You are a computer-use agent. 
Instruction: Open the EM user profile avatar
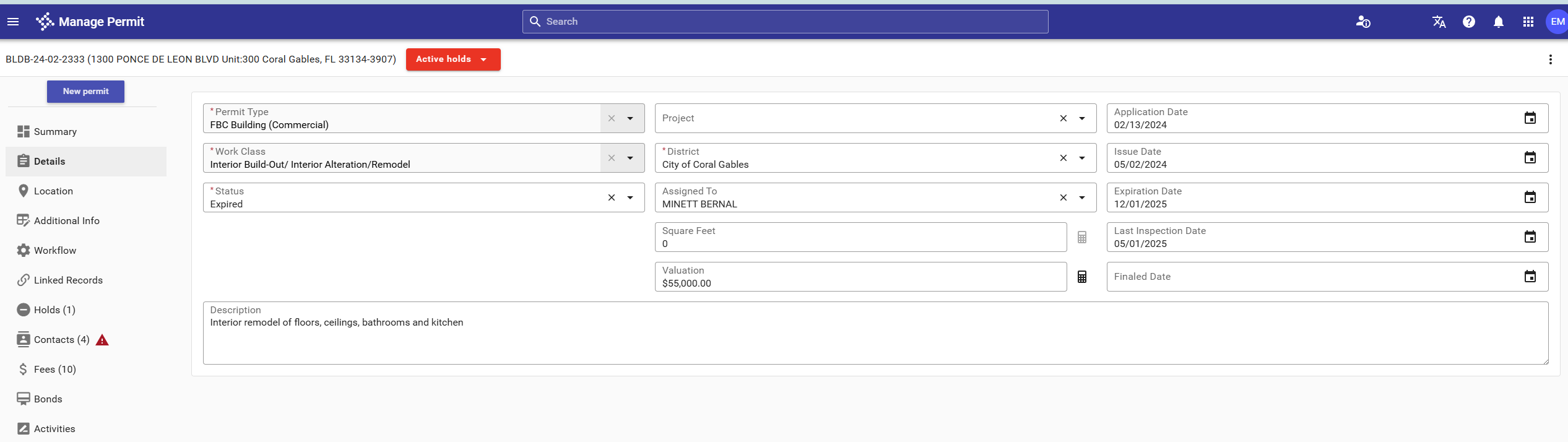click(x=1556, y=22)
